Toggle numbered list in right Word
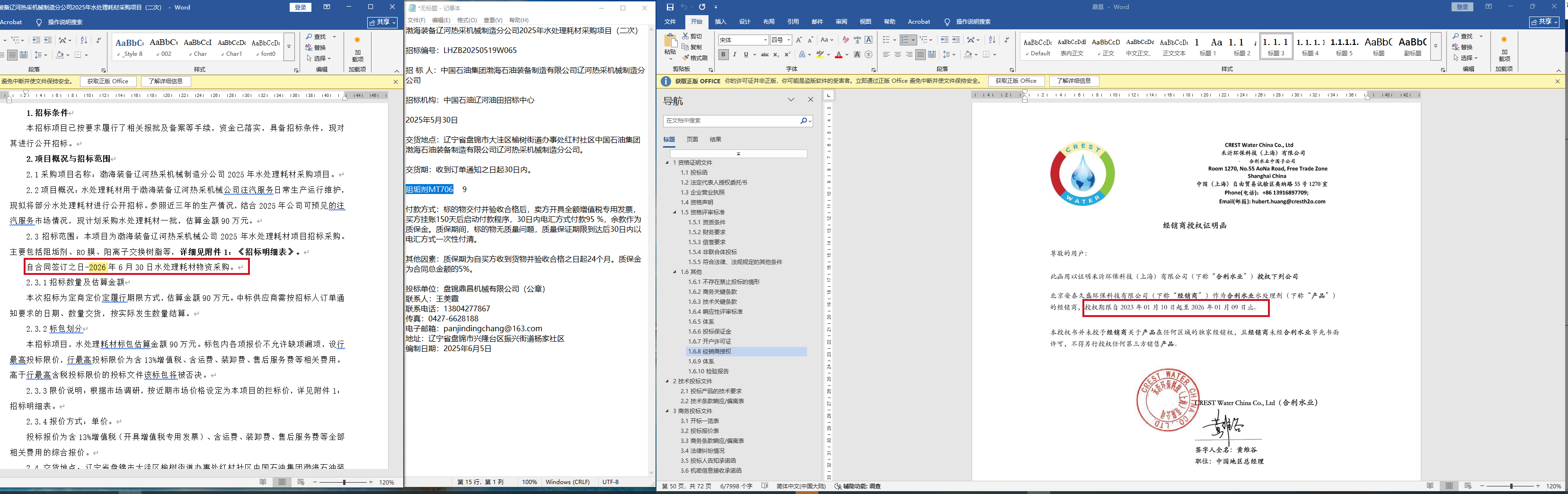Image resolution: width=1568 pixels, height=494 pixels. 905,40
